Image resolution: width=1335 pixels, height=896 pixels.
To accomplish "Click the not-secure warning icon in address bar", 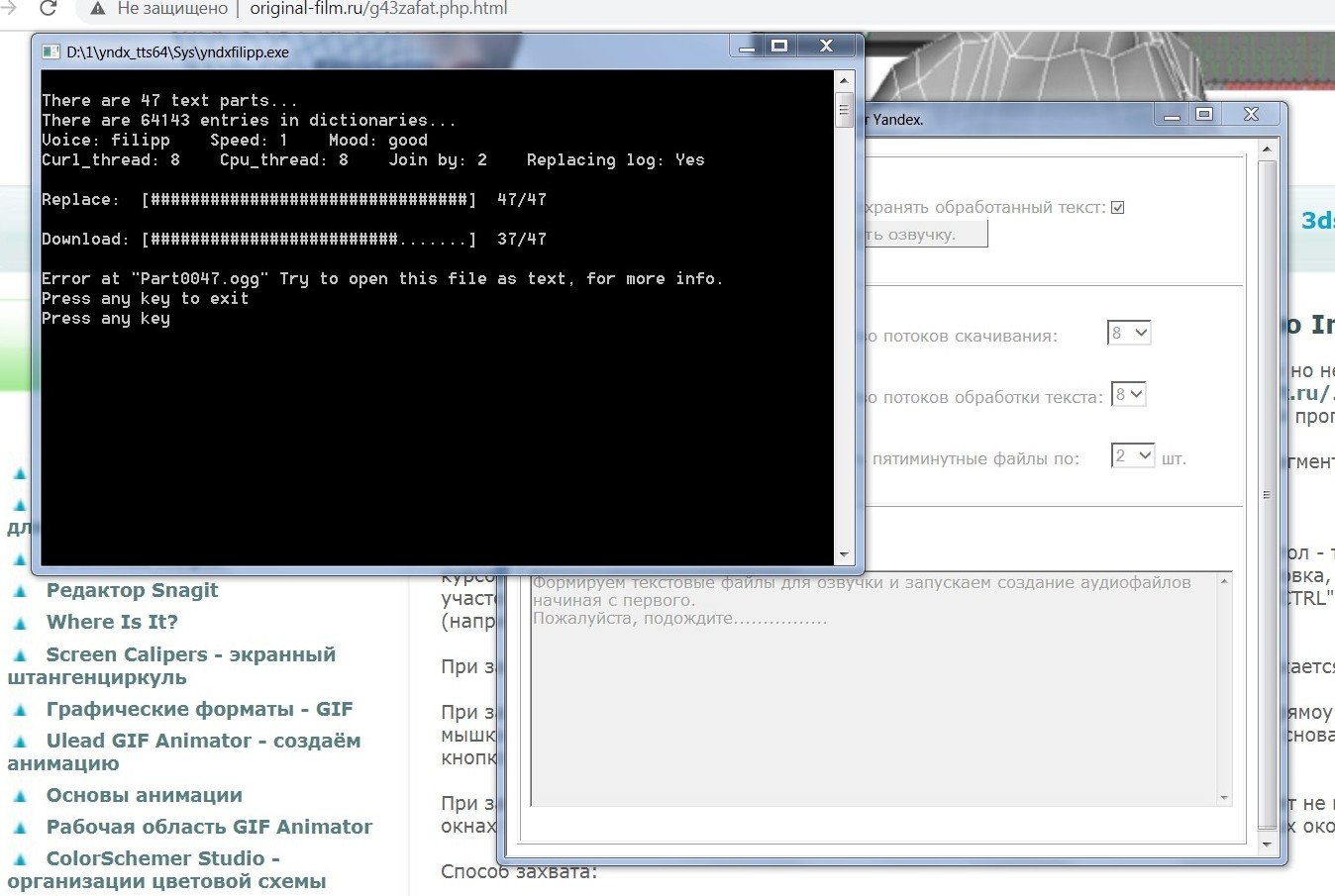I will point(97,9).
